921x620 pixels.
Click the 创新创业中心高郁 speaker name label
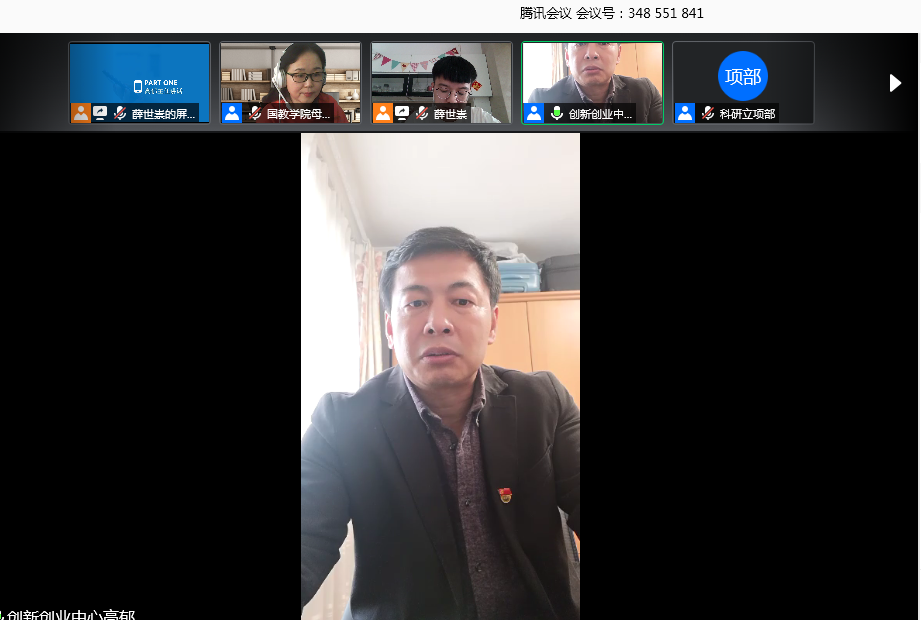coord(70,613)
